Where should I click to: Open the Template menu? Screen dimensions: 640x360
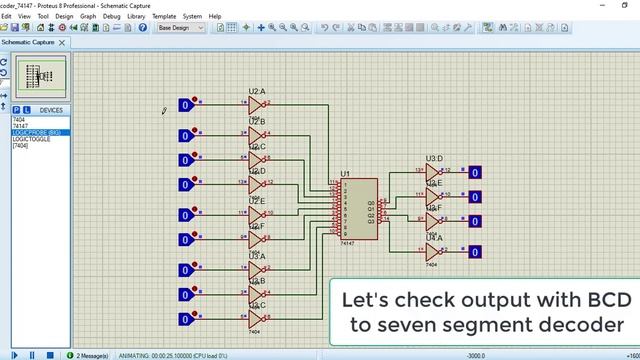click(164, 16)
